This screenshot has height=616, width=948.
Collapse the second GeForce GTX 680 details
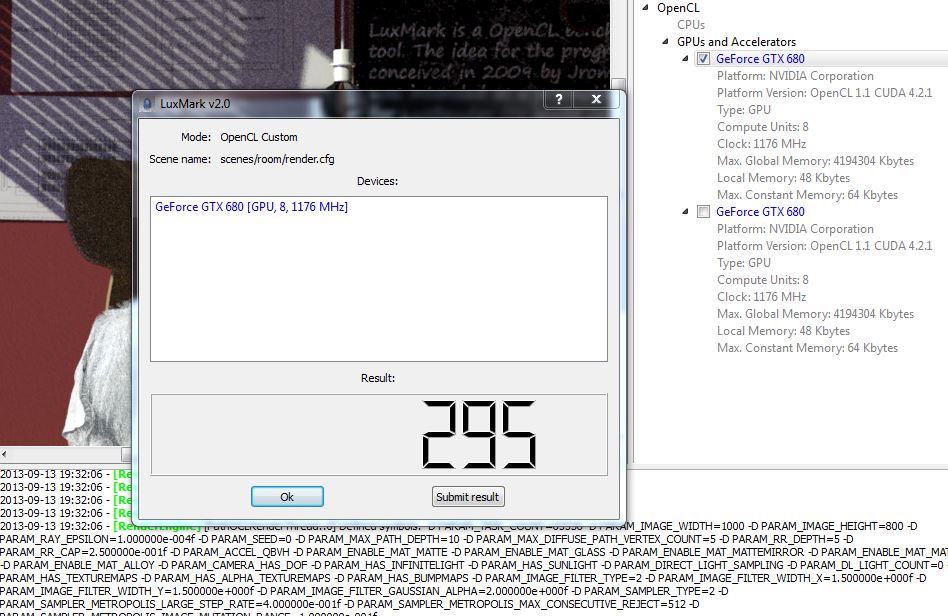(685, 212)
